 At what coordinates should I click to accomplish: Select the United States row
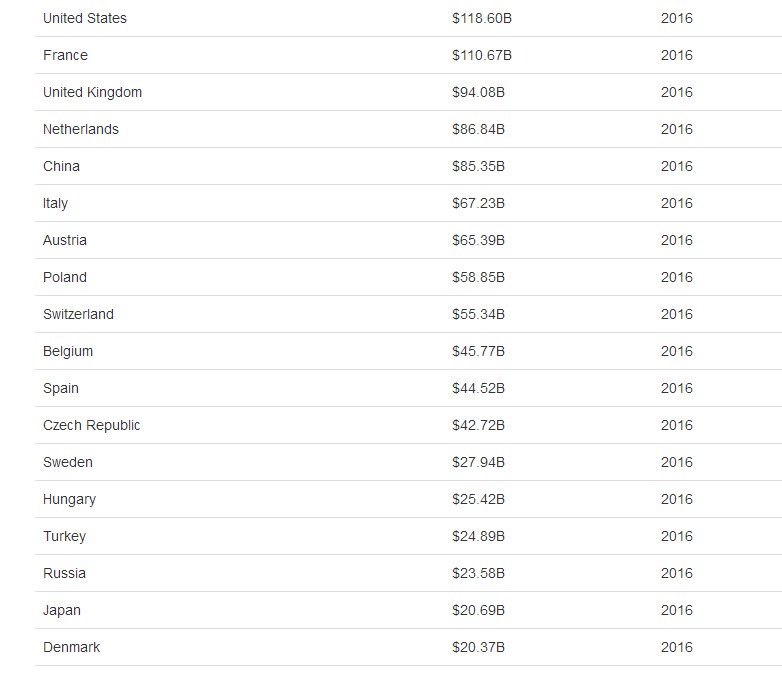pyautogui.click(x=408, y=18)
